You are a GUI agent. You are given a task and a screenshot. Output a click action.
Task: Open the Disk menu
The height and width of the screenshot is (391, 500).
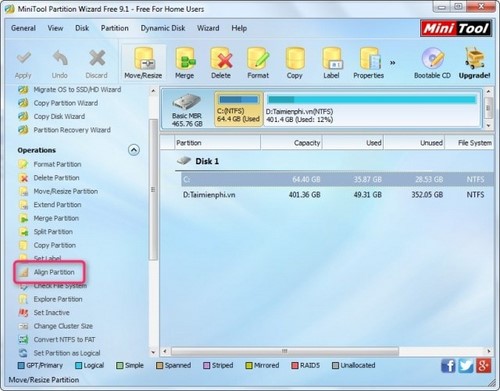[x=82, y=28]
